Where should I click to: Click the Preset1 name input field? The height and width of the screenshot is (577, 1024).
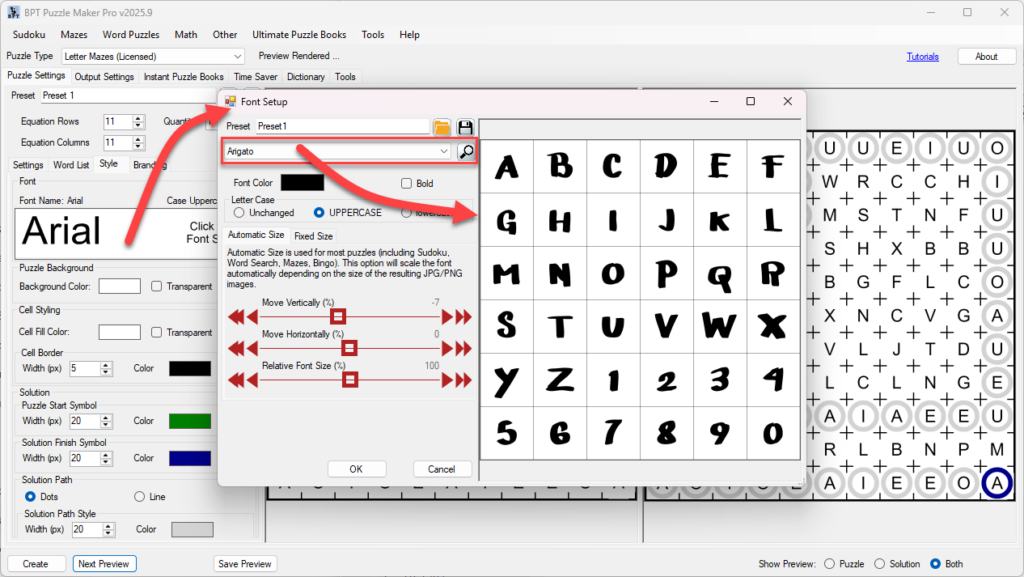pyautogui.click(x=340, y=127)
